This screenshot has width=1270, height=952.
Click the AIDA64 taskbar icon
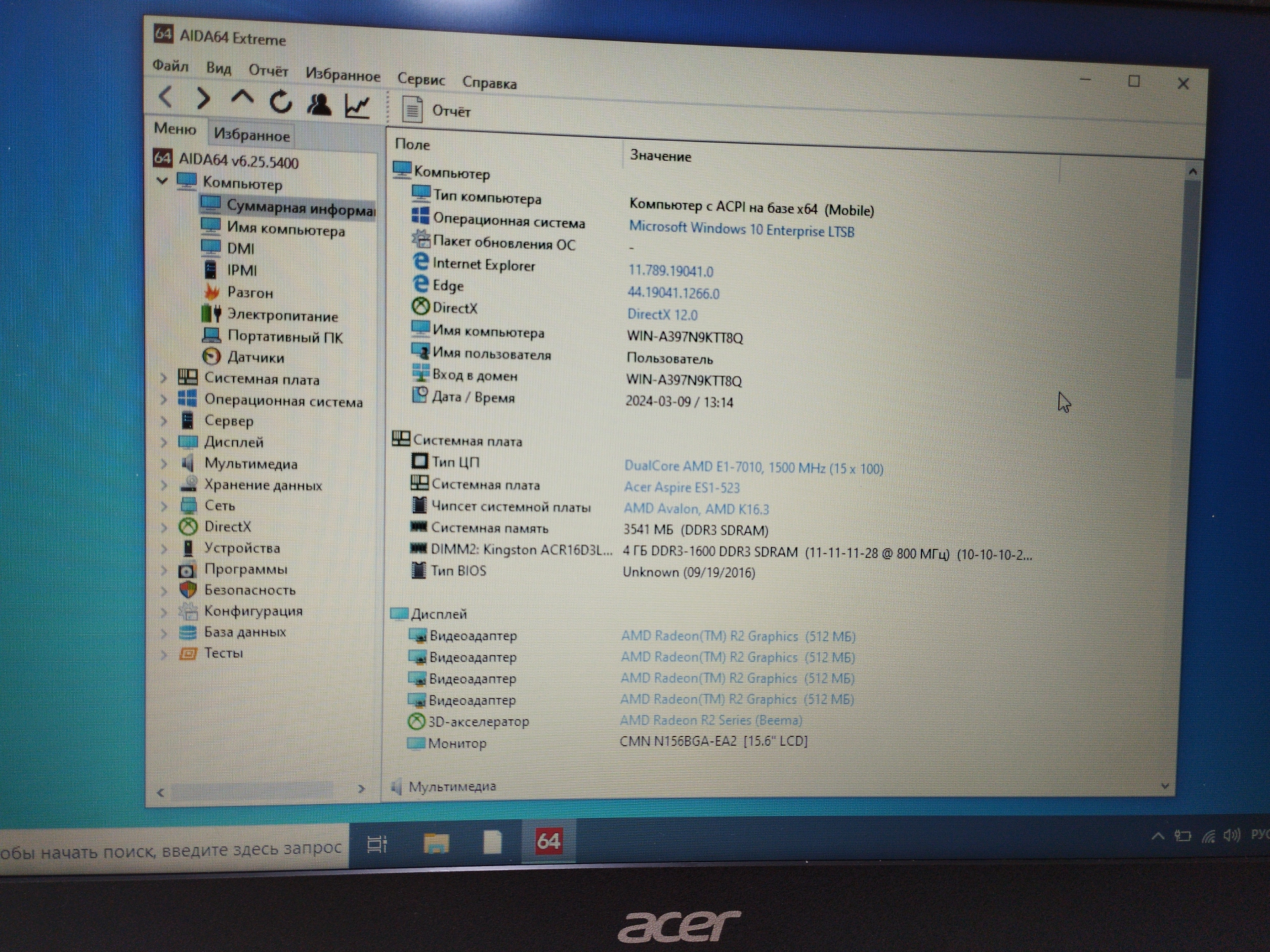click(x=548, y=840)
